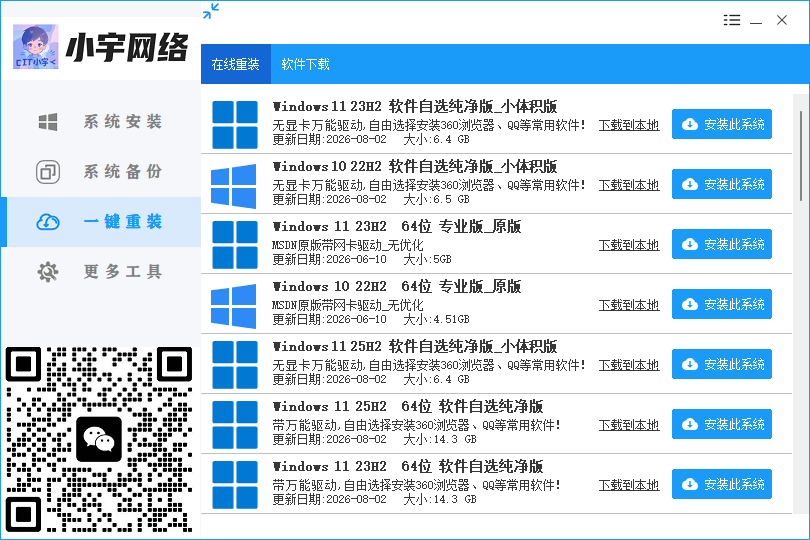The image size is (810, 540).
Task: Install Windows 10 22H2 小体积版 system
Action: pyautogui.click(x=722, y=184)
